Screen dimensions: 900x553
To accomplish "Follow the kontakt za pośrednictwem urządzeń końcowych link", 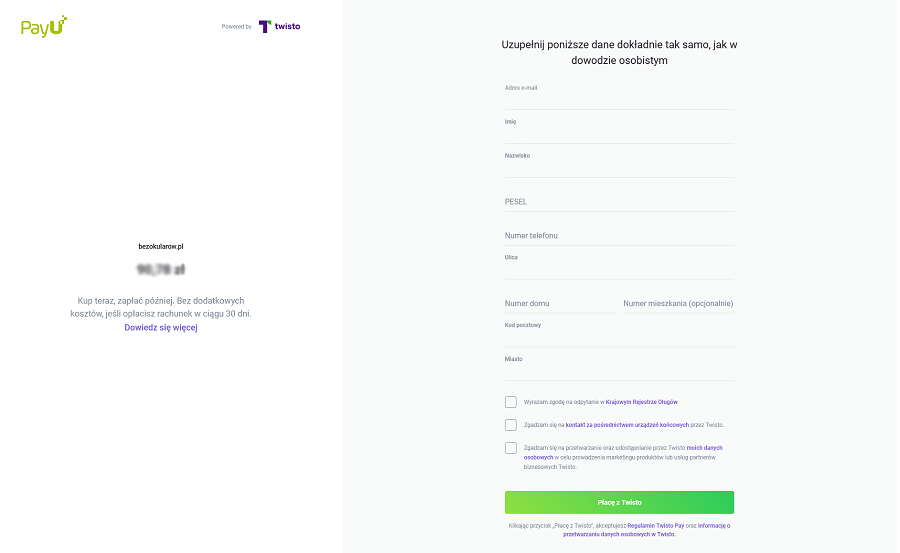I will pyautogui.click(x=627, y=425).
